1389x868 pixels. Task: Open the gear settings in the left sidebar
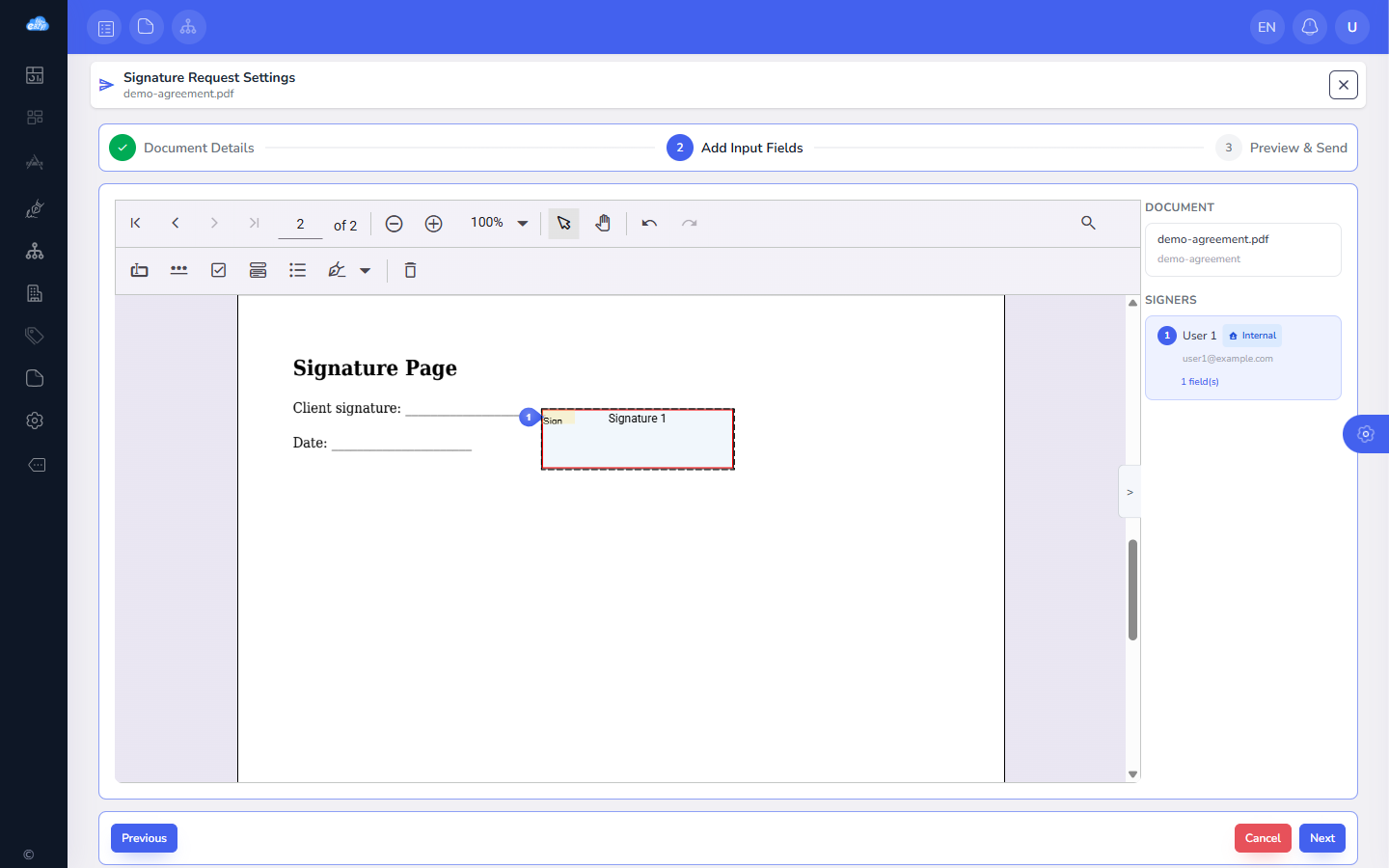35,420
